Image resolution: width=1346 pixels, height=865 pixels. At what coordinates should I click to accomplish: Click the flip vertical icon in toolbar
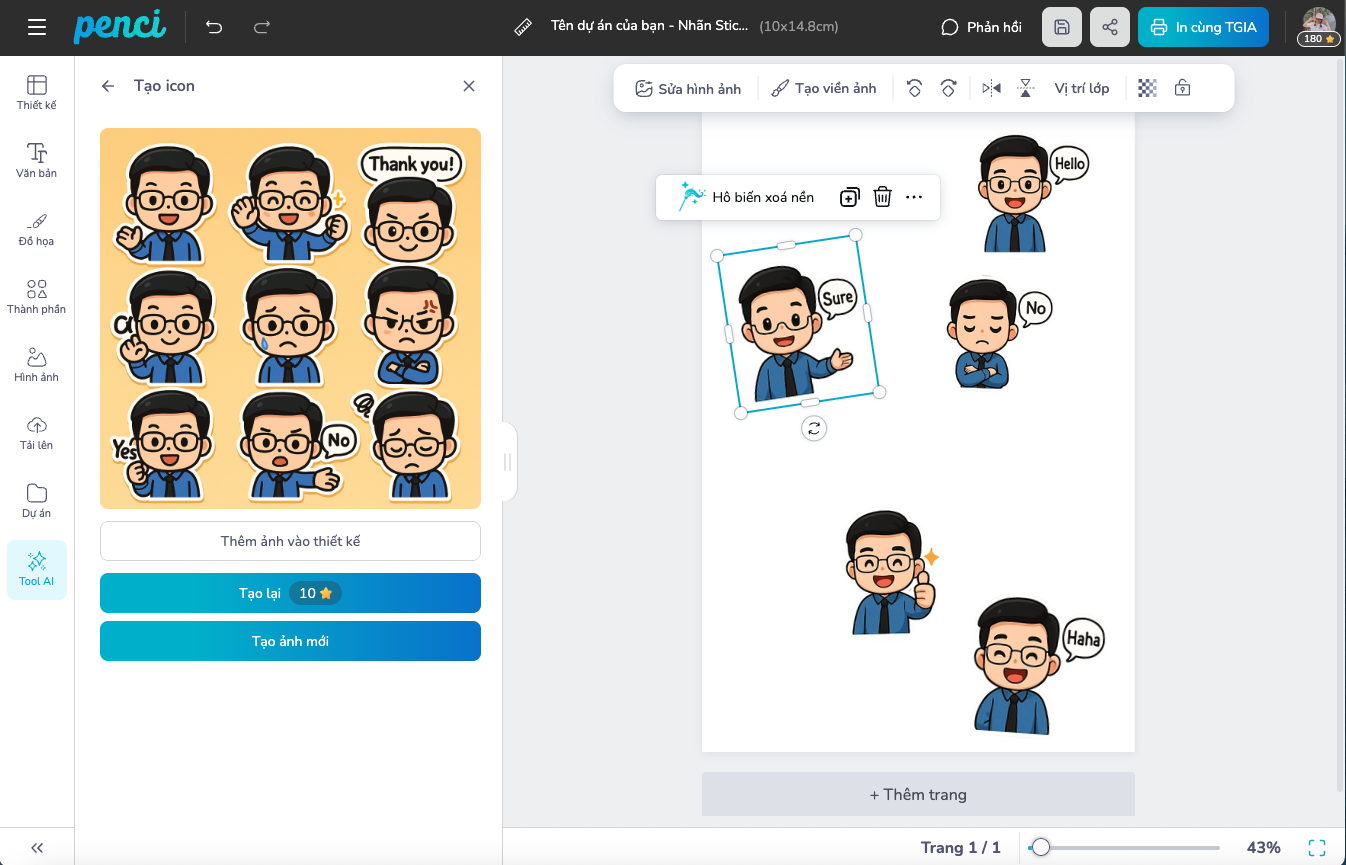(1025, 88)
